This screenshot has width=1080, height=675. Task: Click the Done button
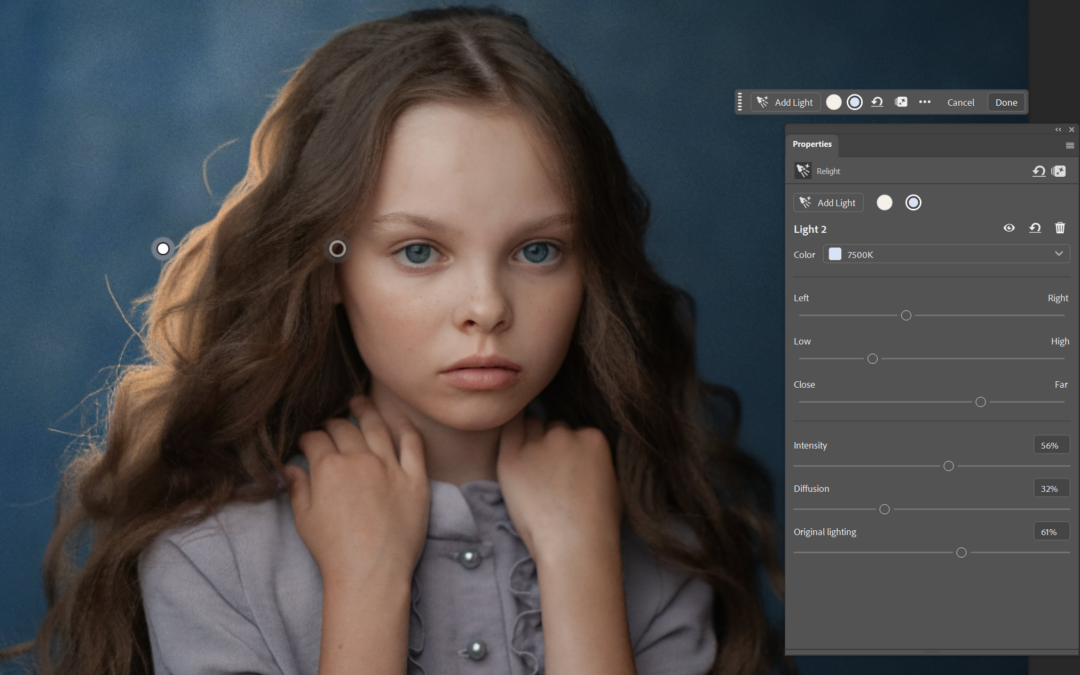pos(1006,102)
